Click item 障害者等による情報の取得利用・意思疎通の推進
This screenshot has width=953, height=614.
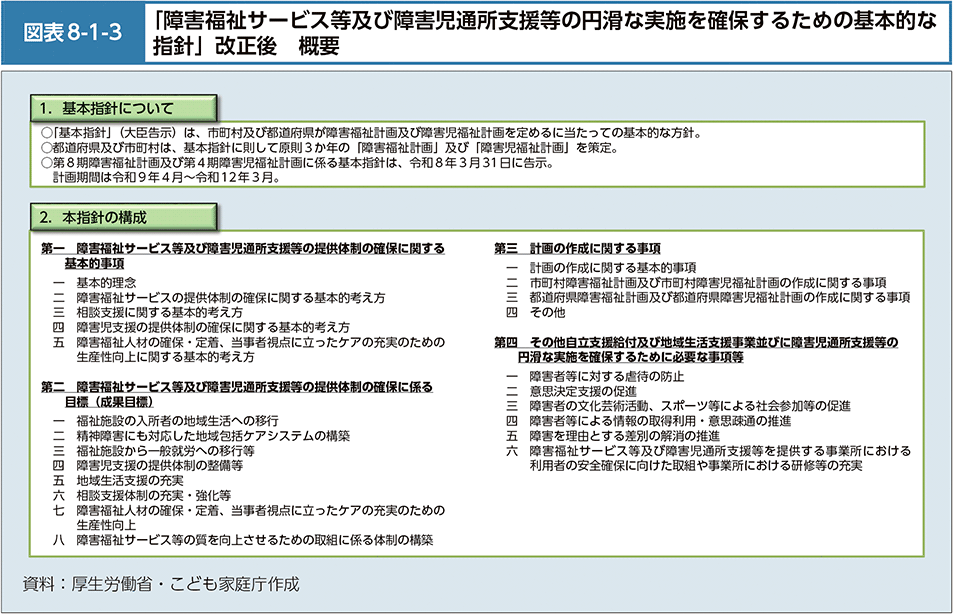(660, 421)
